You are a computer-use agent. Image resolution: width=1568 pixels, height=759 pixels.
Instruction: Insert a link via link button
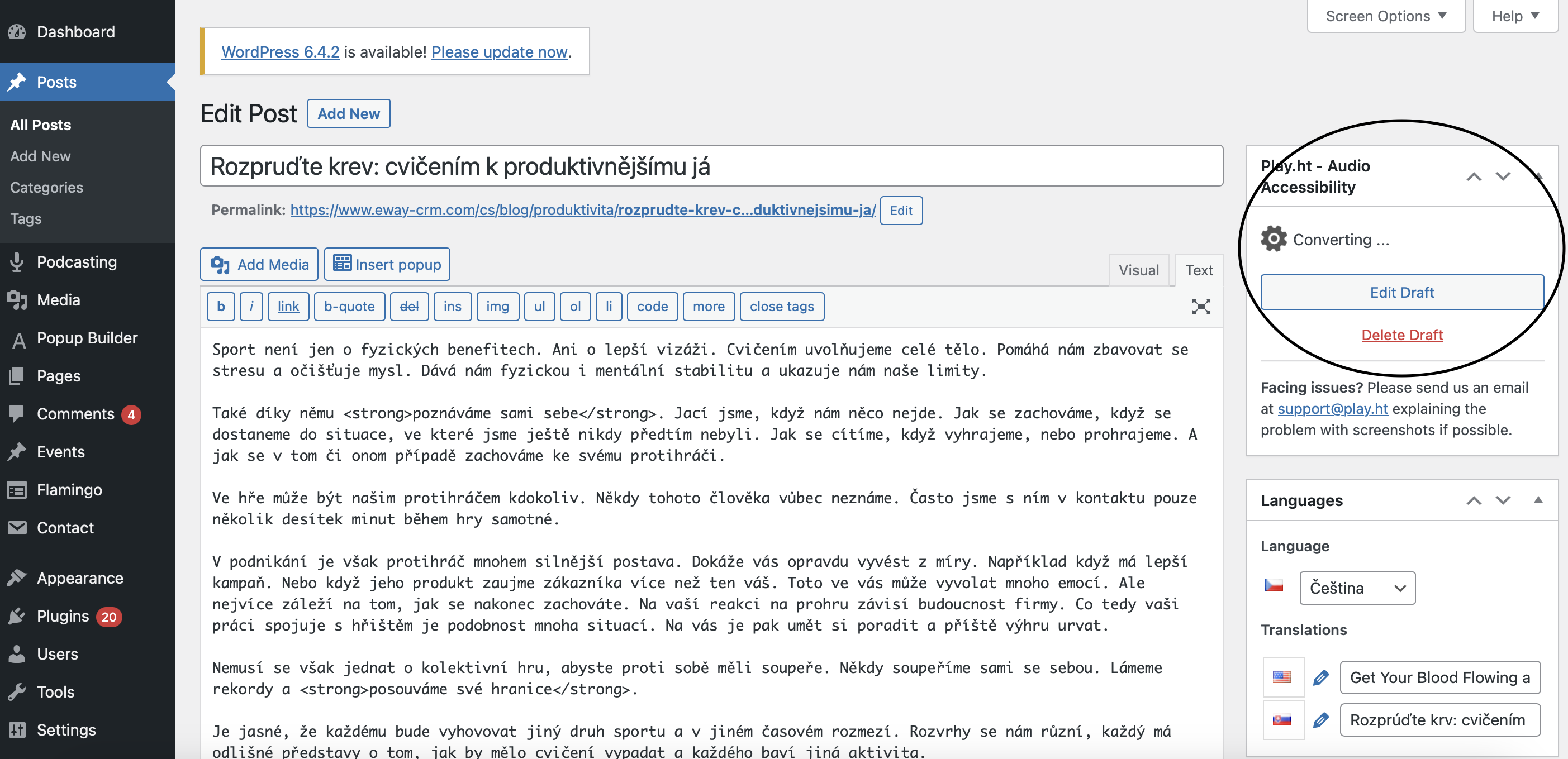(288, 307)
